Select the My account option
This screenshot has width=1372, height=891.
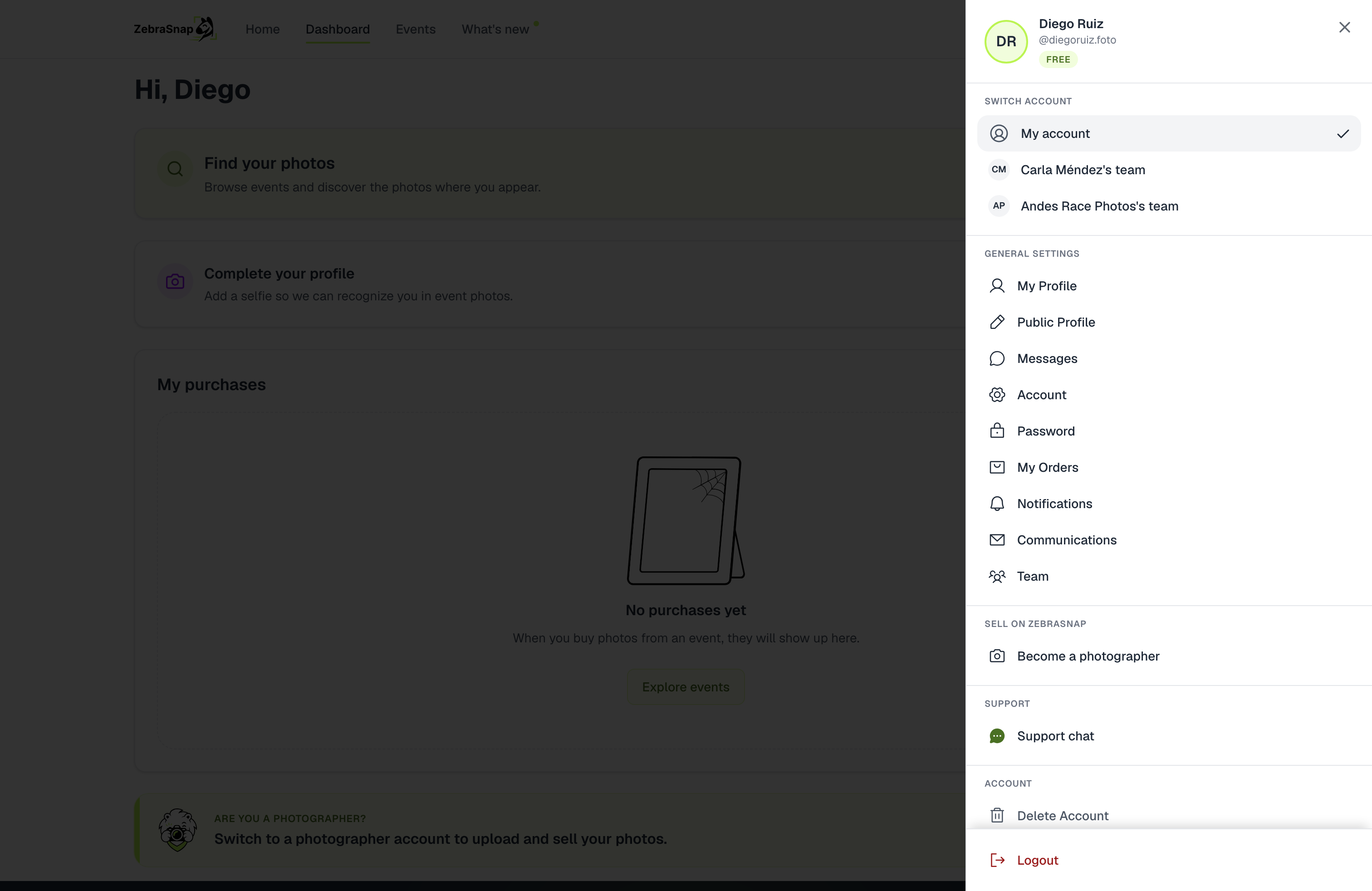(x=1169, y=134)
